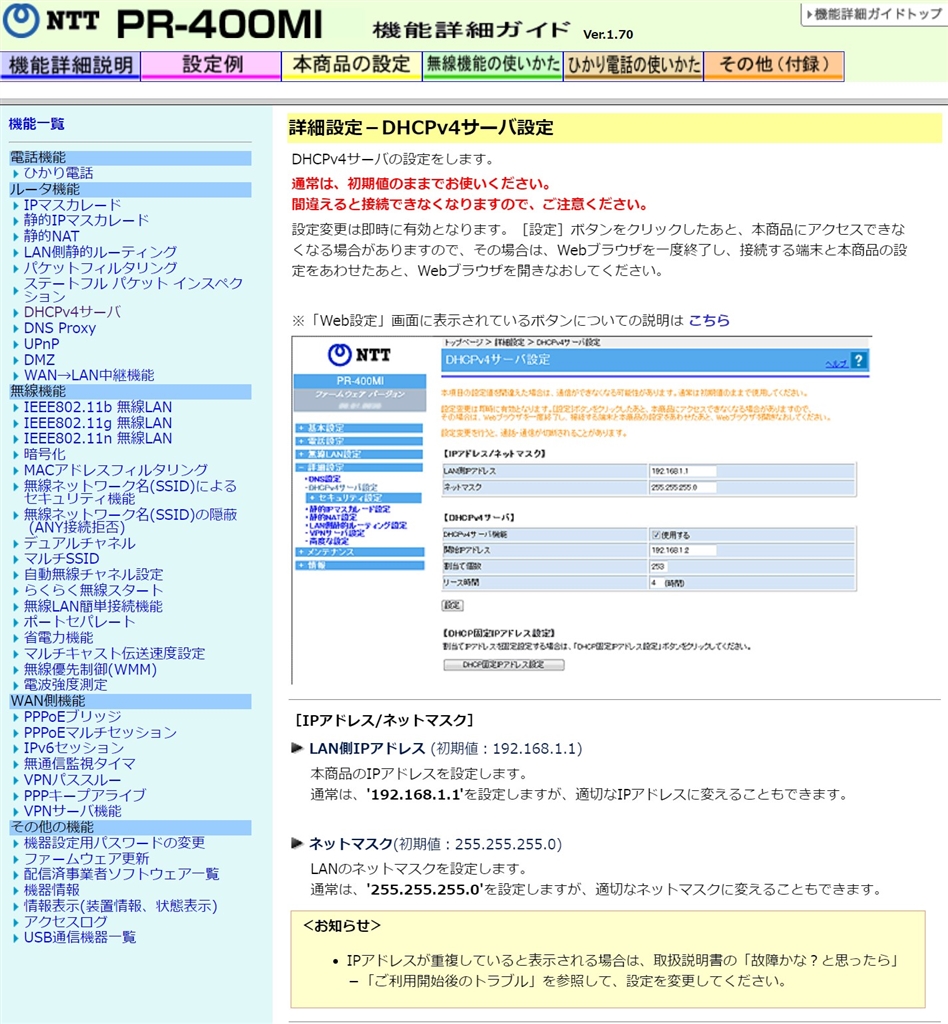Open 無線ネットワーク名(SSID)によるセキュリティ機能 link
948x1024 pixels.
coord(130,492)
